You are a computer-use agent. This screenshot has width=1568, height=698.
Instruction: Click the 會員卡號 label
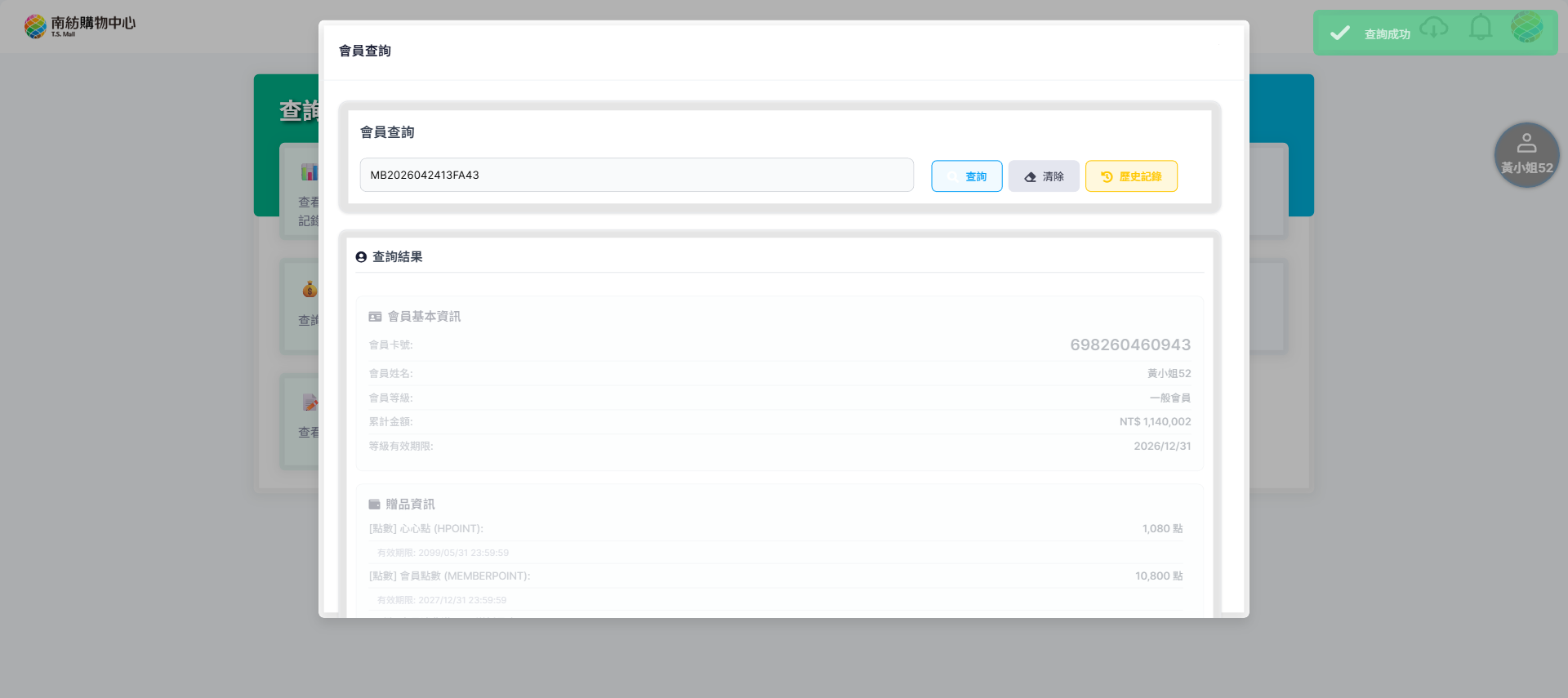tap(390, 345)
